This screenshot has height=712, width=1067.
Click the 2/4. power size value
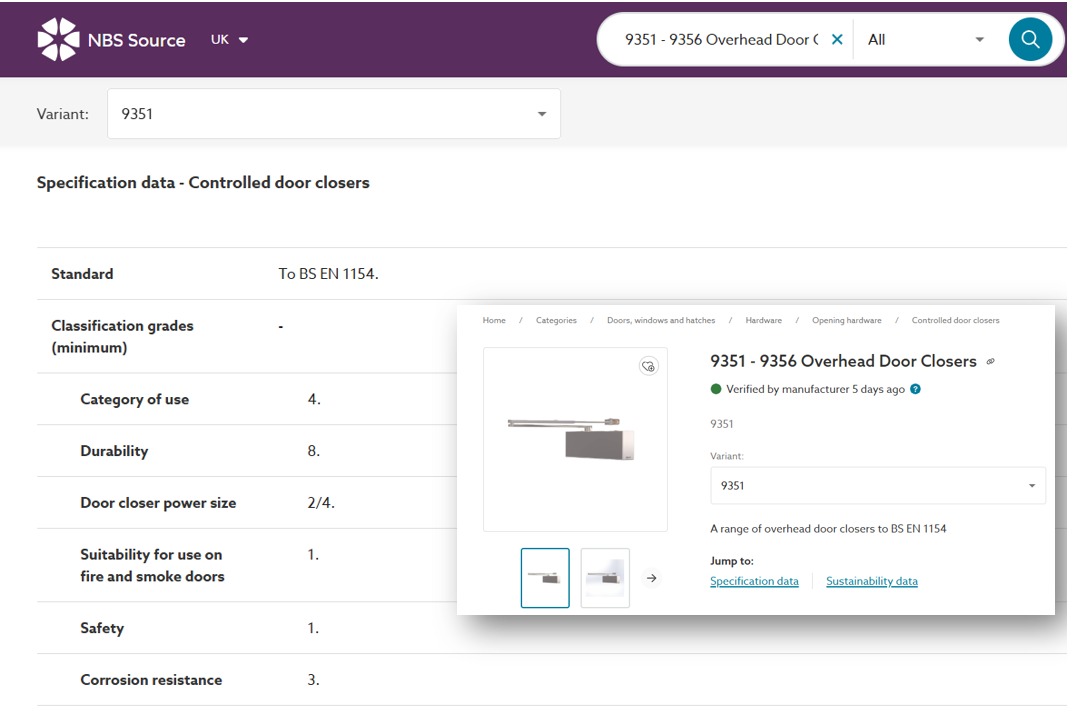(321, 503)
